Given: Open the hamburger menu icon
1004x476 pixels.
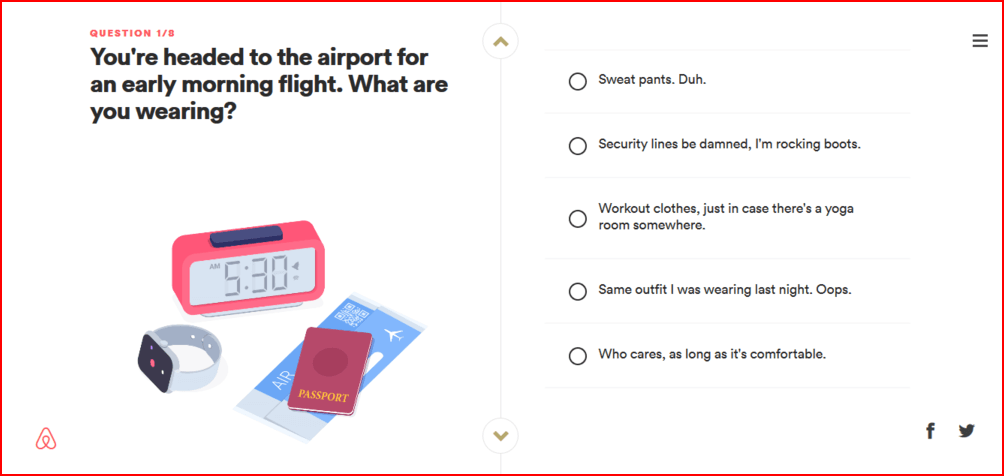Looking at the screenshot, I should tap(979, 41).
